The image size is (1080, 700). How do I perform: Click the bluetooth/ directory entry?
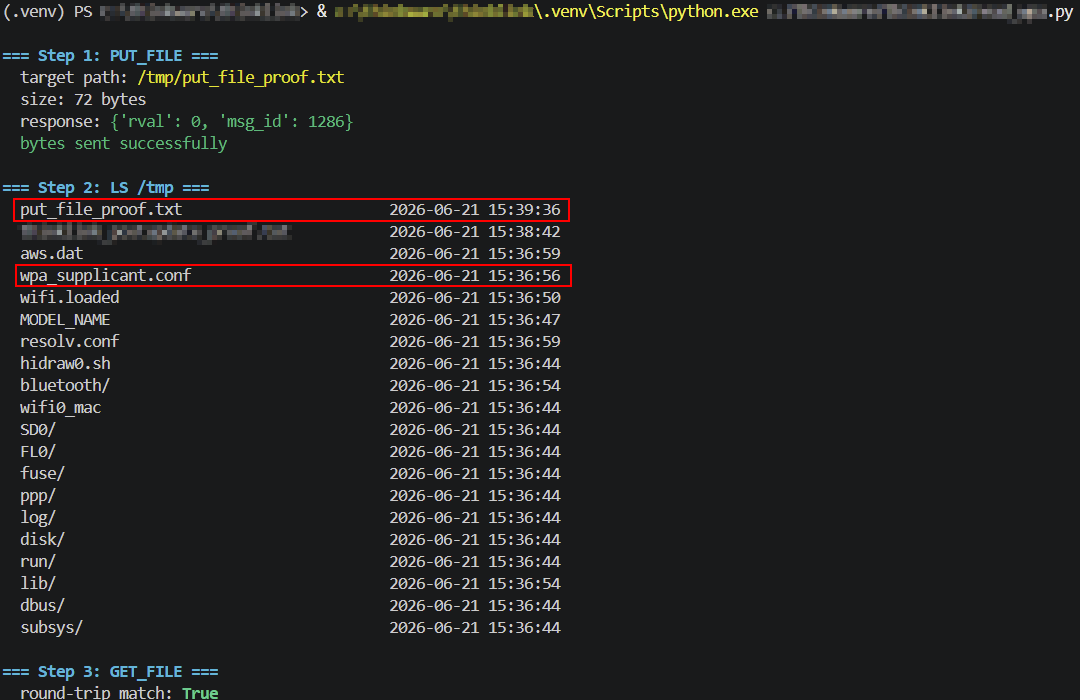coord(65,386)
